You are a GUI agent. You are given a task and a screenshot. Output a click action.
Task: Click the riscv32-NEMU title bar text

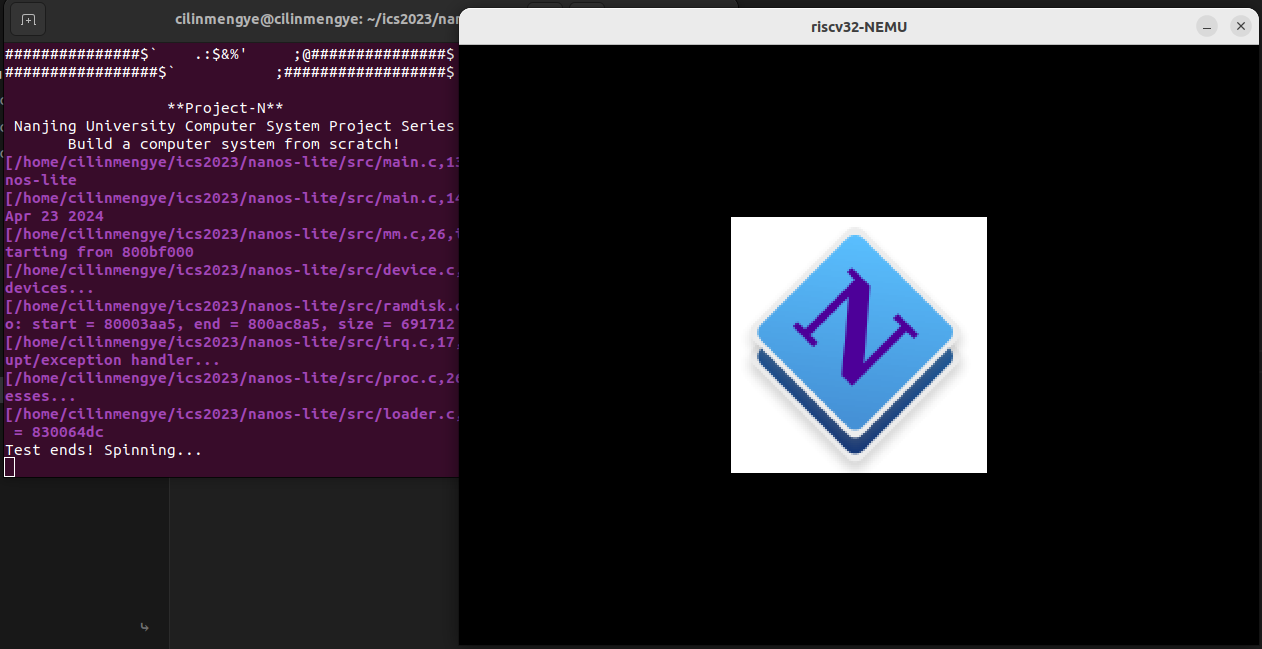coord(859,27)
